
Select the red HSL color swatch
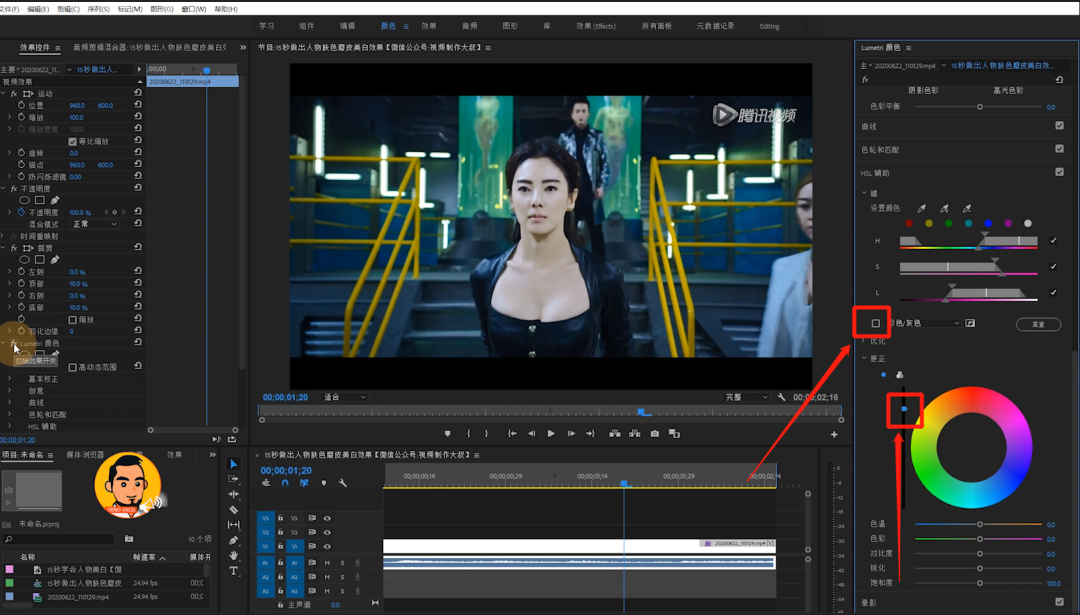(x=909, y=223)
